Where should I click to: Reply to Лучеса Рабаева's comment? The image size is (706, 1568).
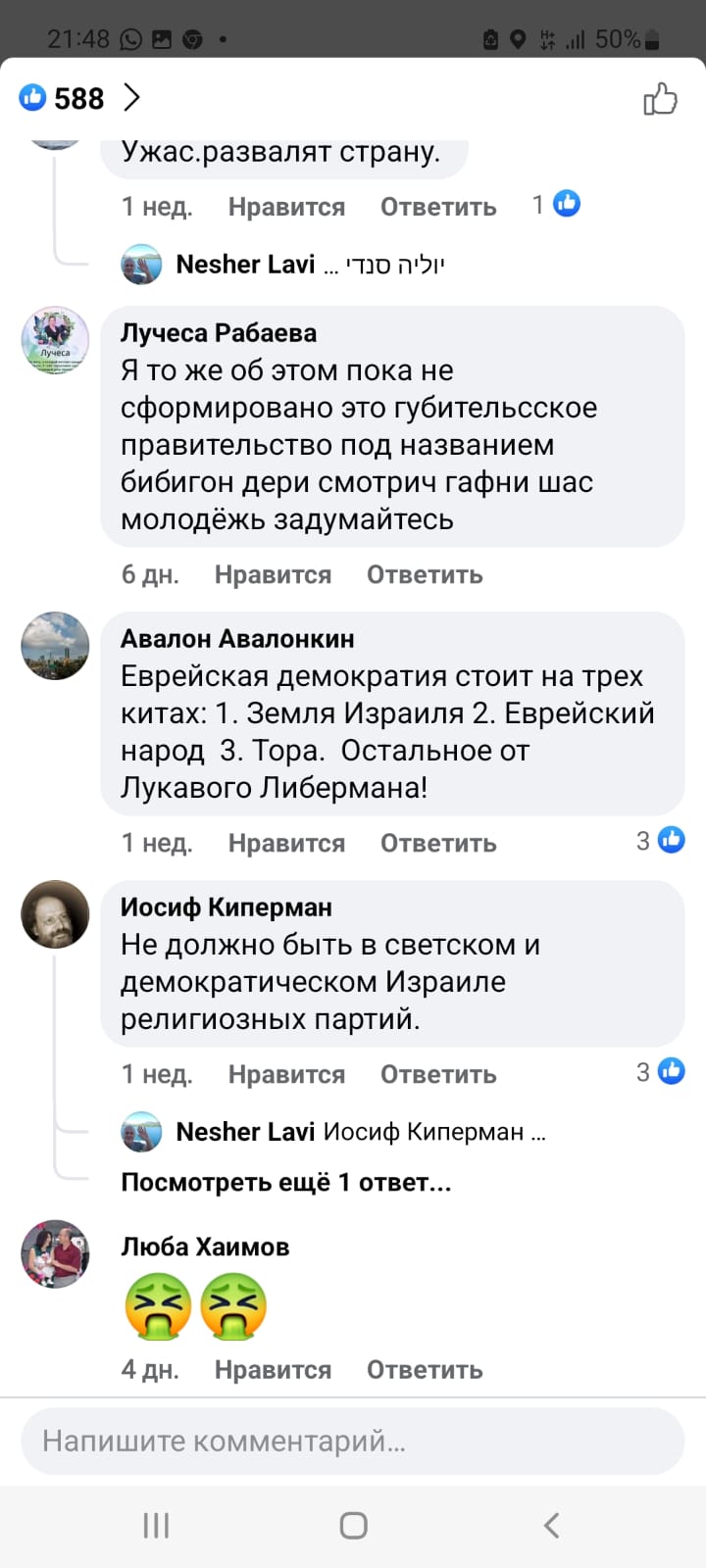pos(425,574)
